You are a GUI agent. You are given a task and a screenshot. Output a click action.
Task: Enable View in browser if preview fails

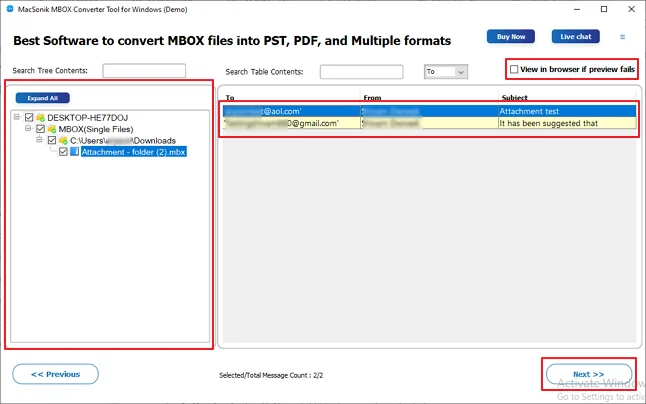(x=514, y=70)
